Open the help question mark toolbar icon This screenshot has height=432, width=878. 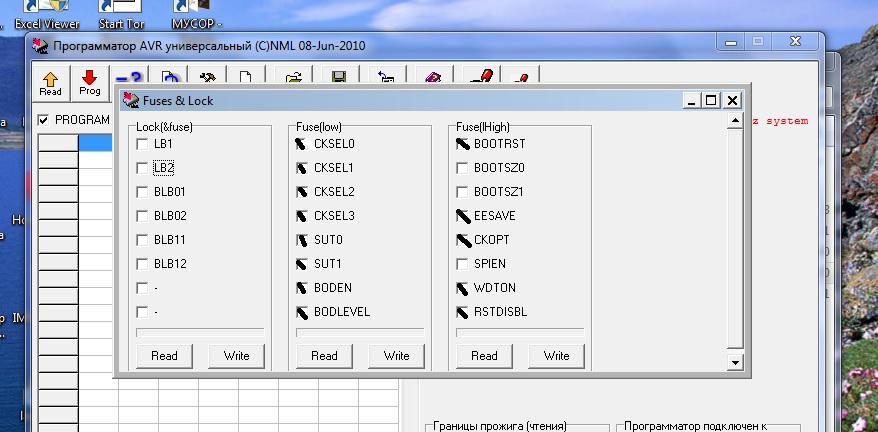(x=128, y=78)
